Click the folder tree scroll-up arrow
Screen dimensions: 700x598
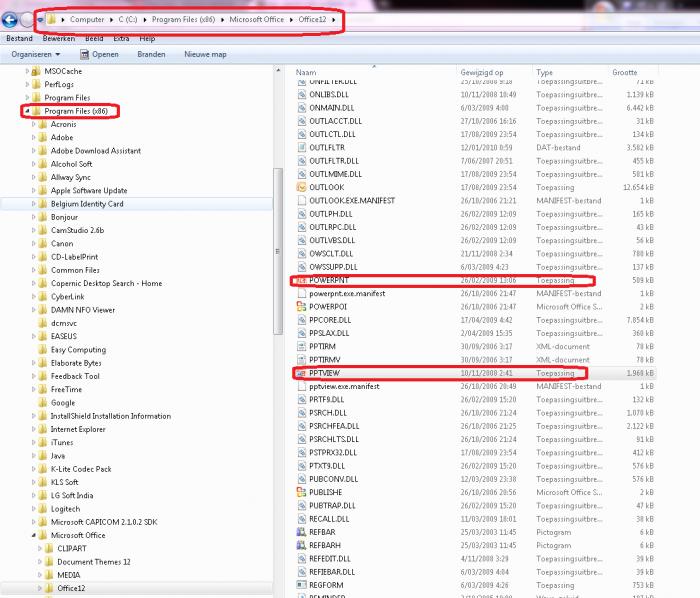(278, 71)
